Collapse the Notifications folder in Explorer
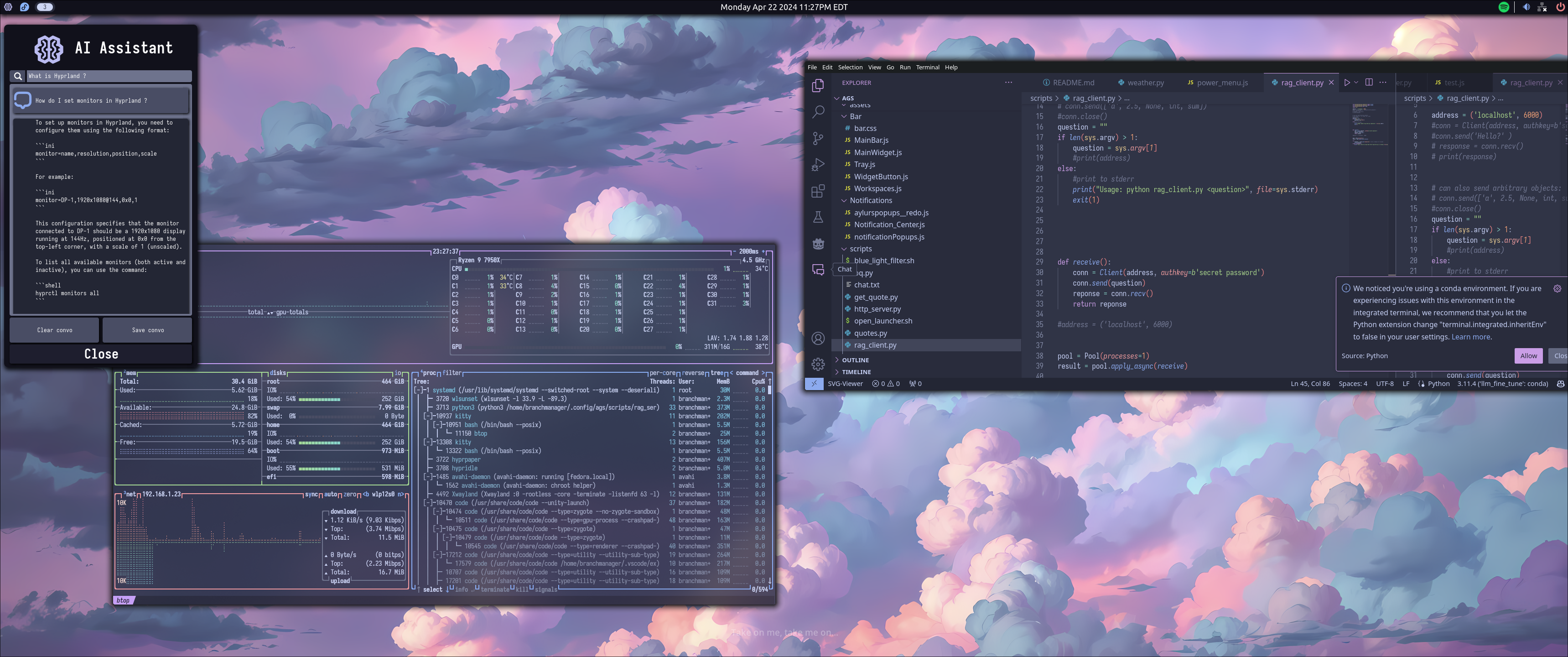1568x657 pixels. tap(871, 200)
